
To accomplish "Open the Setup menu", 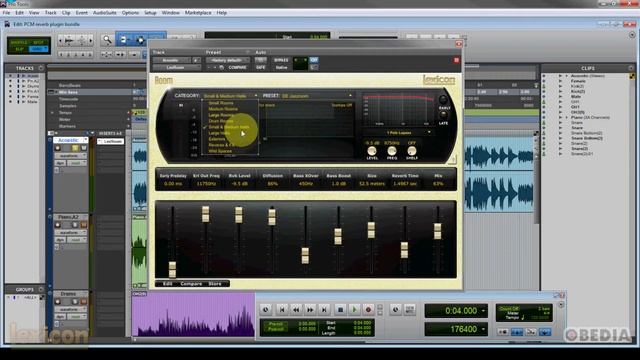I will (x=150, y=13).
